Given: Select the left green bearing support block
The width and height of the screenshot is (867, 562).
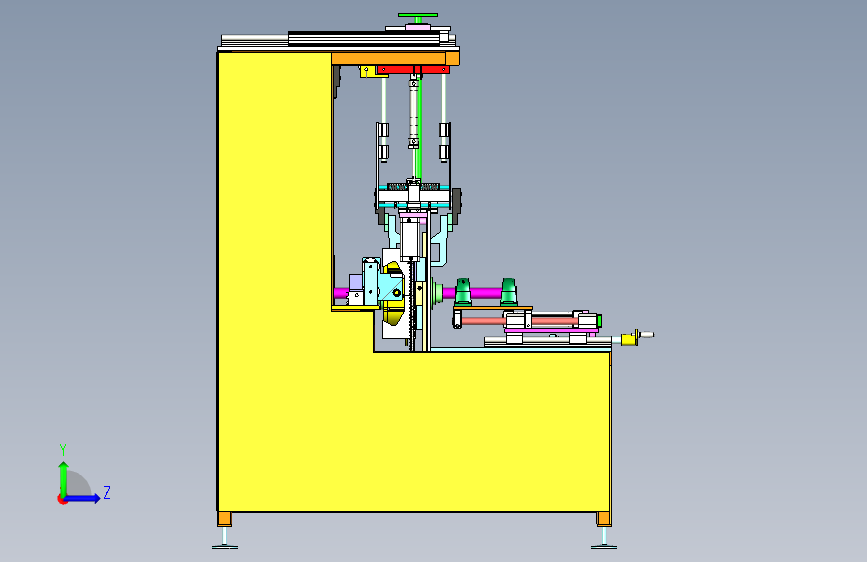Looking at the screenshot, I should point(463,292).
